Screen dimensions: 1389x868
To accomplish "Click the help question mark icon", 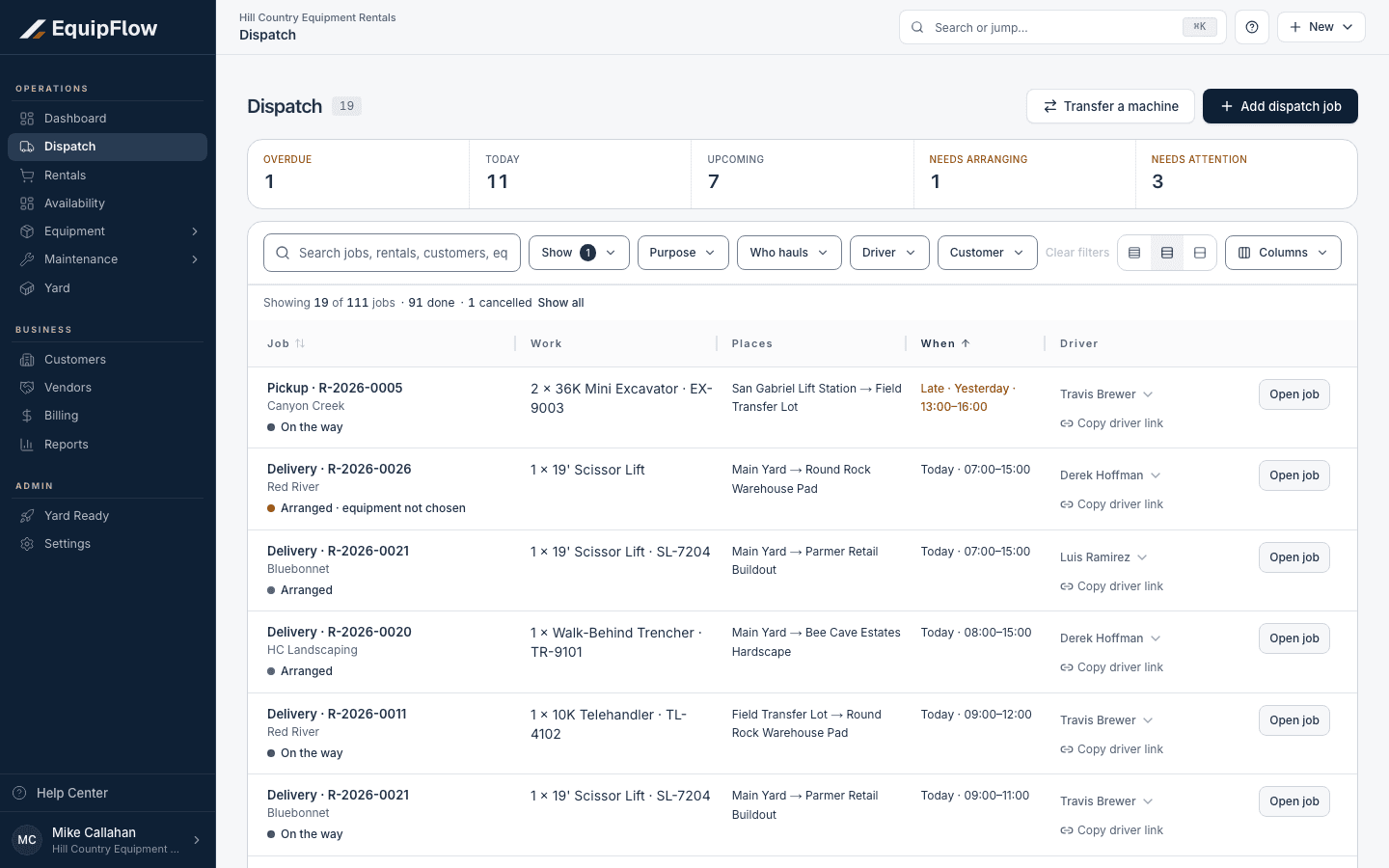I will coord(1252,27).
